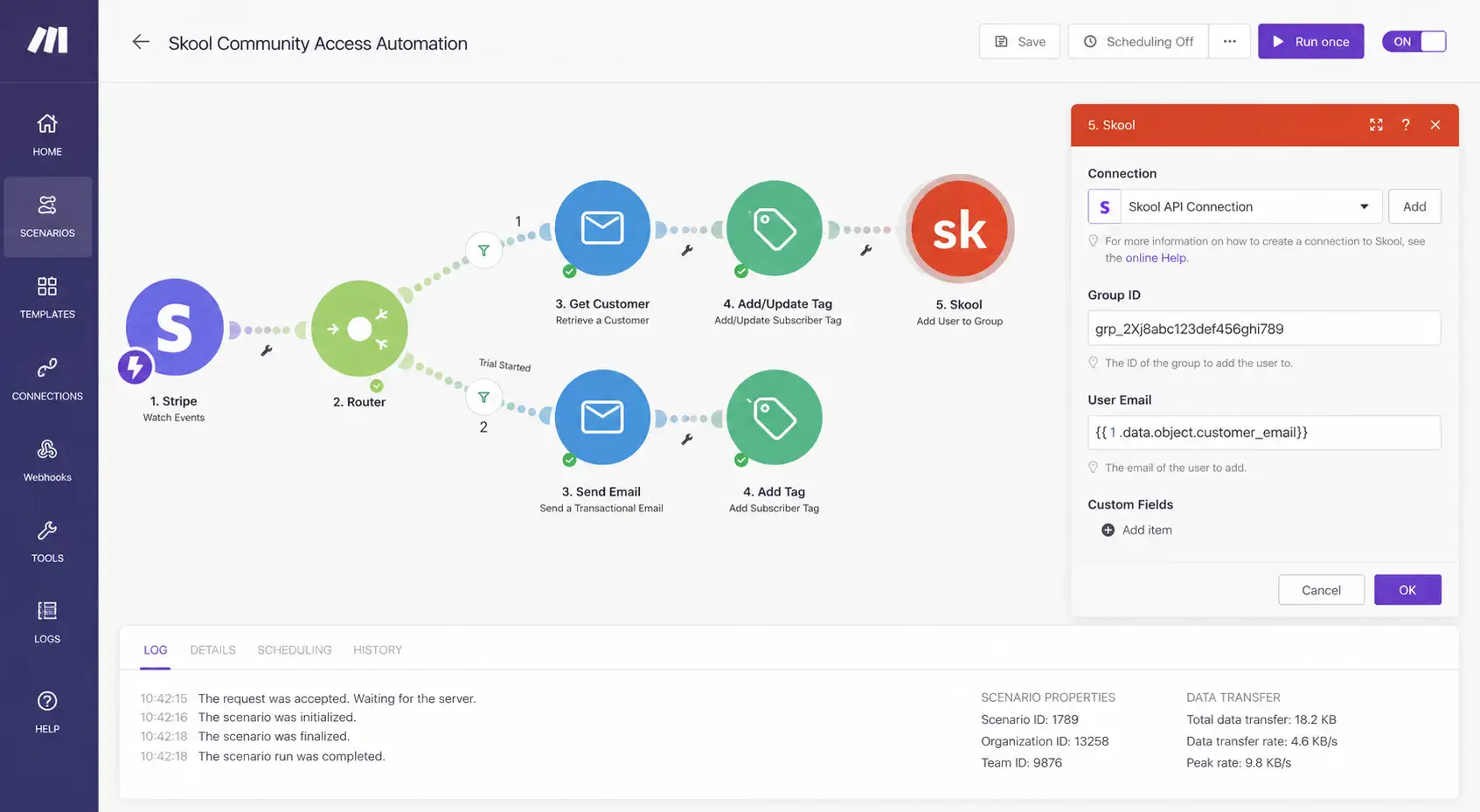Click the Scheduling Off button
This screenshot has width=1480, height=812.
1138,41
